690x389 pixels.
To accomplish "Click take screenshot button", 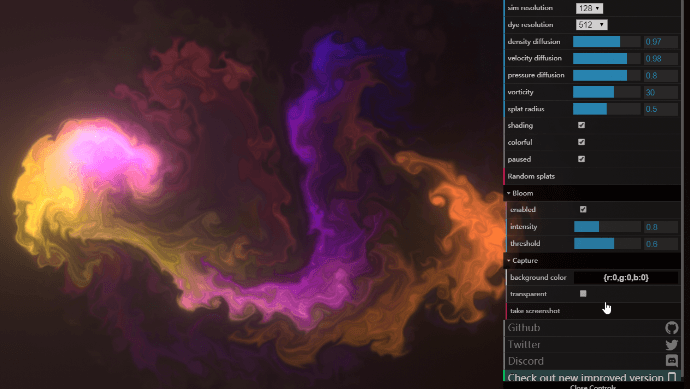I will 594,311.
